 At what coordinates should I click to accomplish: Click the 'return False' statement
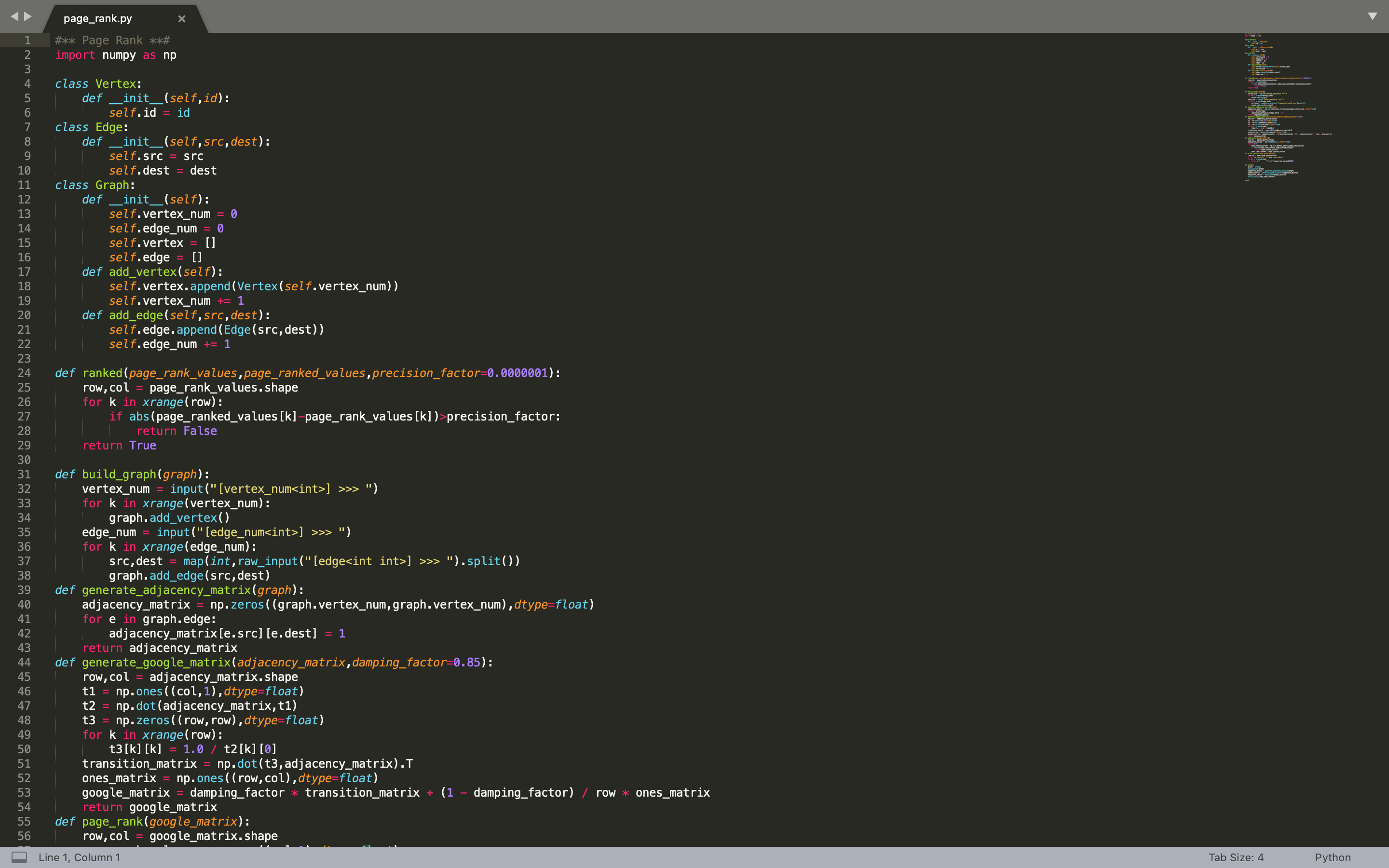pos(177,431)
